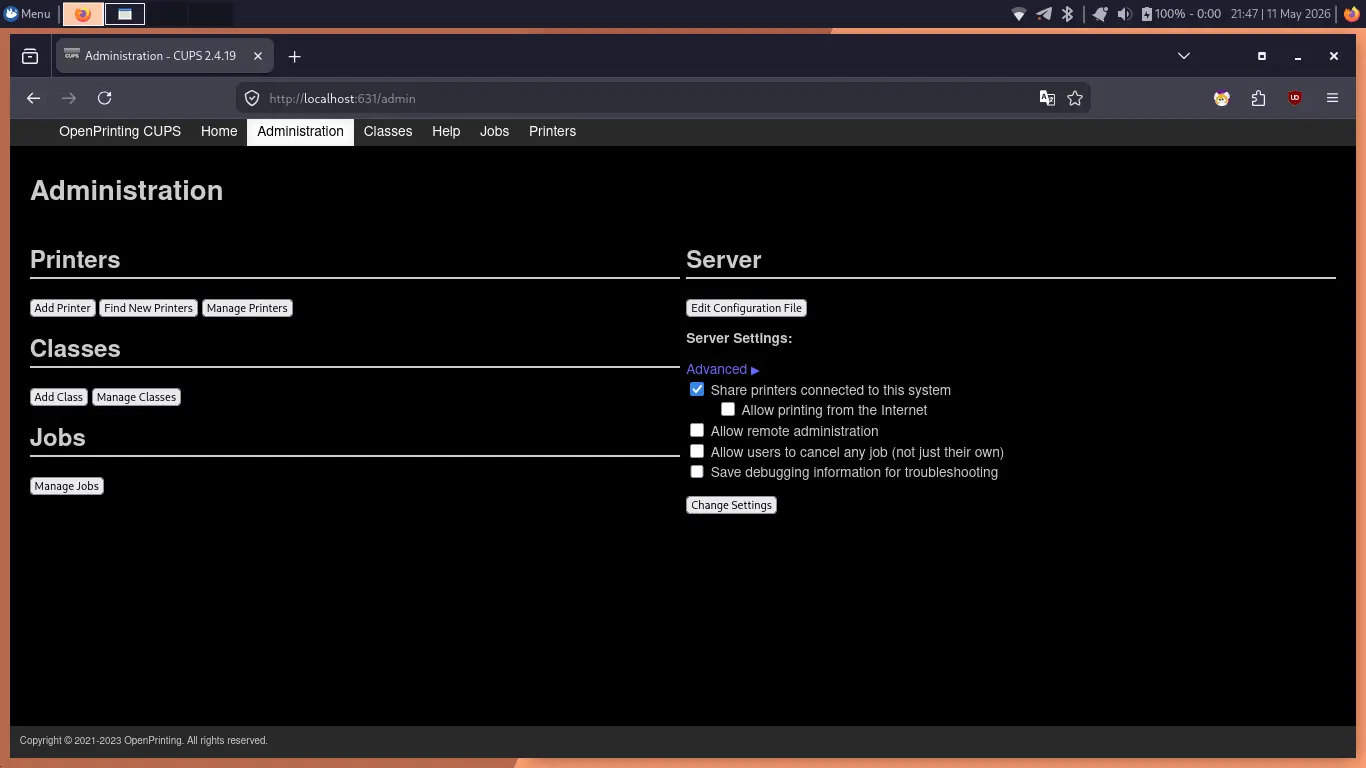Open the Firefox hamburger application menu
1366x768 pixels.
[x=1332, y=98]
